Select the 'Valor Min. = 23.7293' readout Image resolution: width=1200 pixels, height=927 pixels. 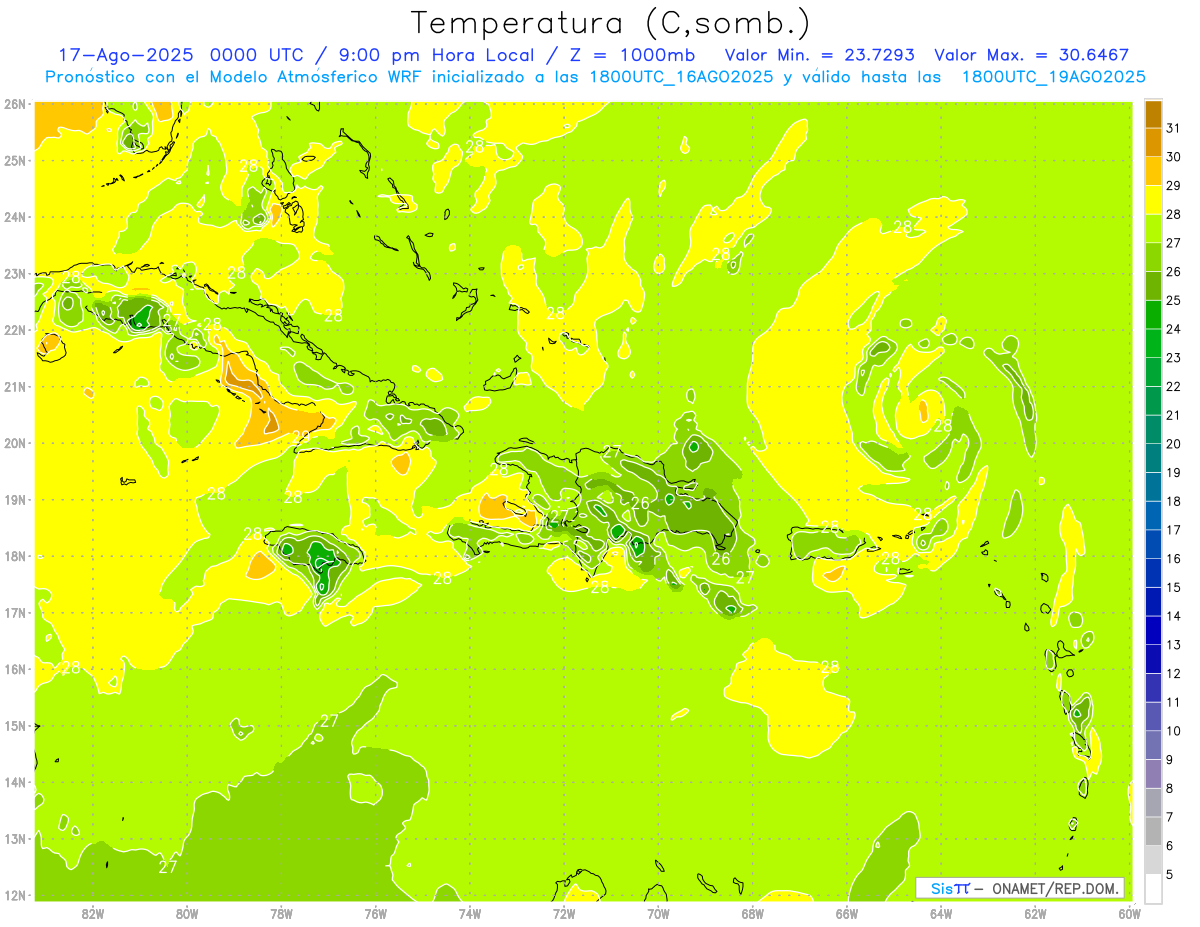click(820, 55)
